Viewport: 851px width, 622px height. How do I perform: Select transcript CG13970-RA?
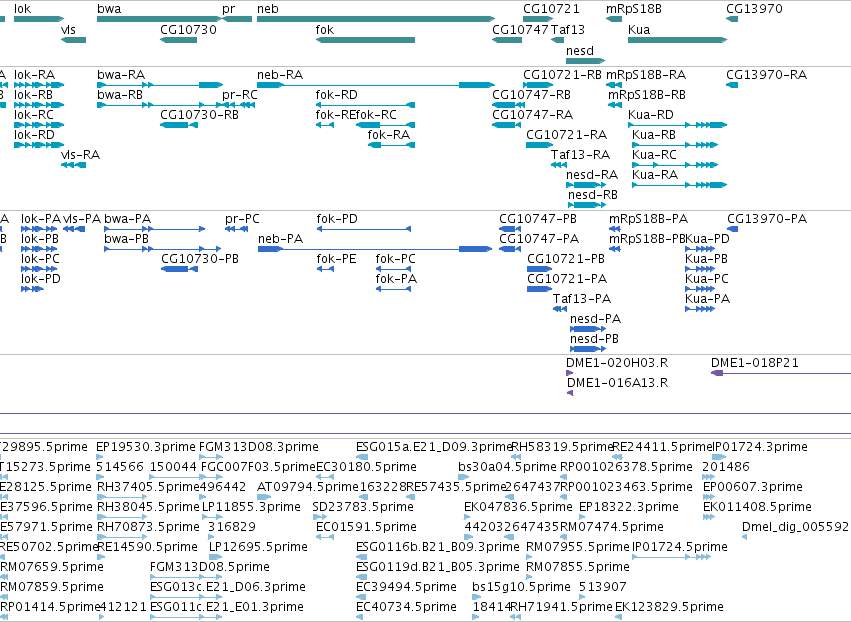click(x=766, y=74)
